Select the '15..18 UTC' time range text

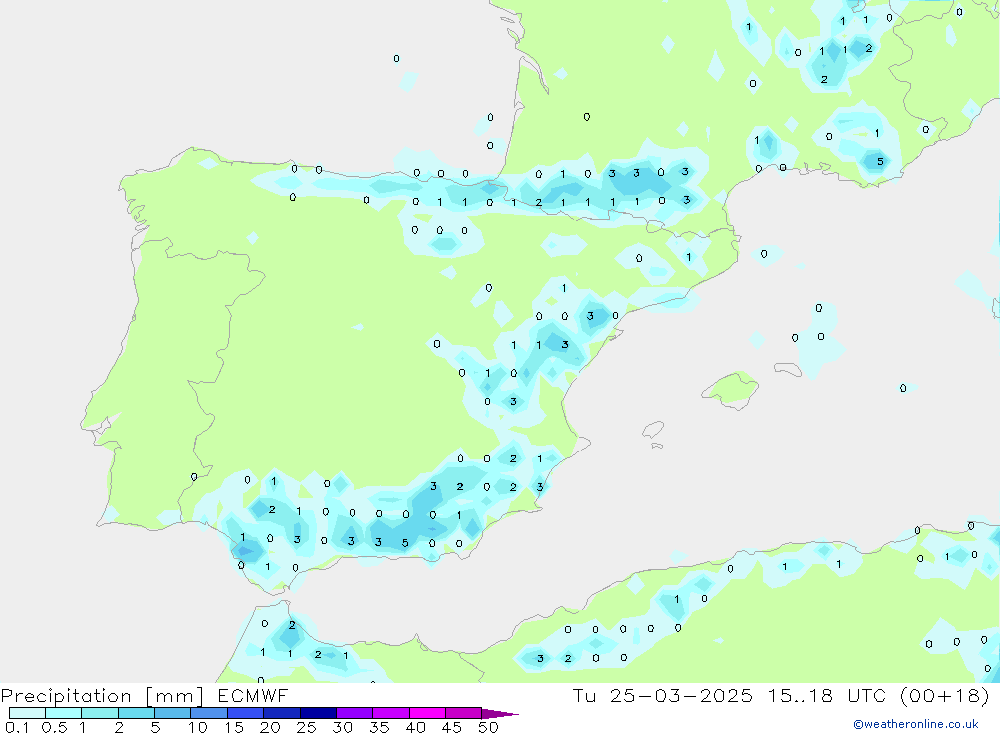click(x=829, y=695)
